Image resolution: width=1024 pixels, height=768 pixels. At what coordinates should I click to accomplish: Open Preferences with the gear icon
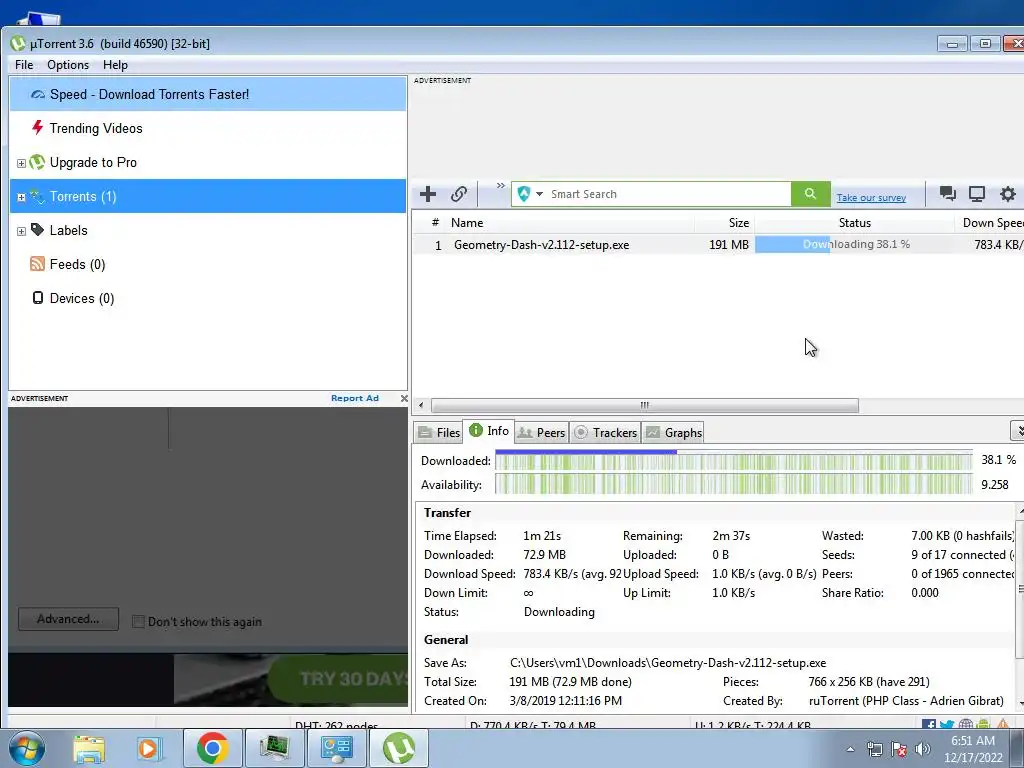1008,193
